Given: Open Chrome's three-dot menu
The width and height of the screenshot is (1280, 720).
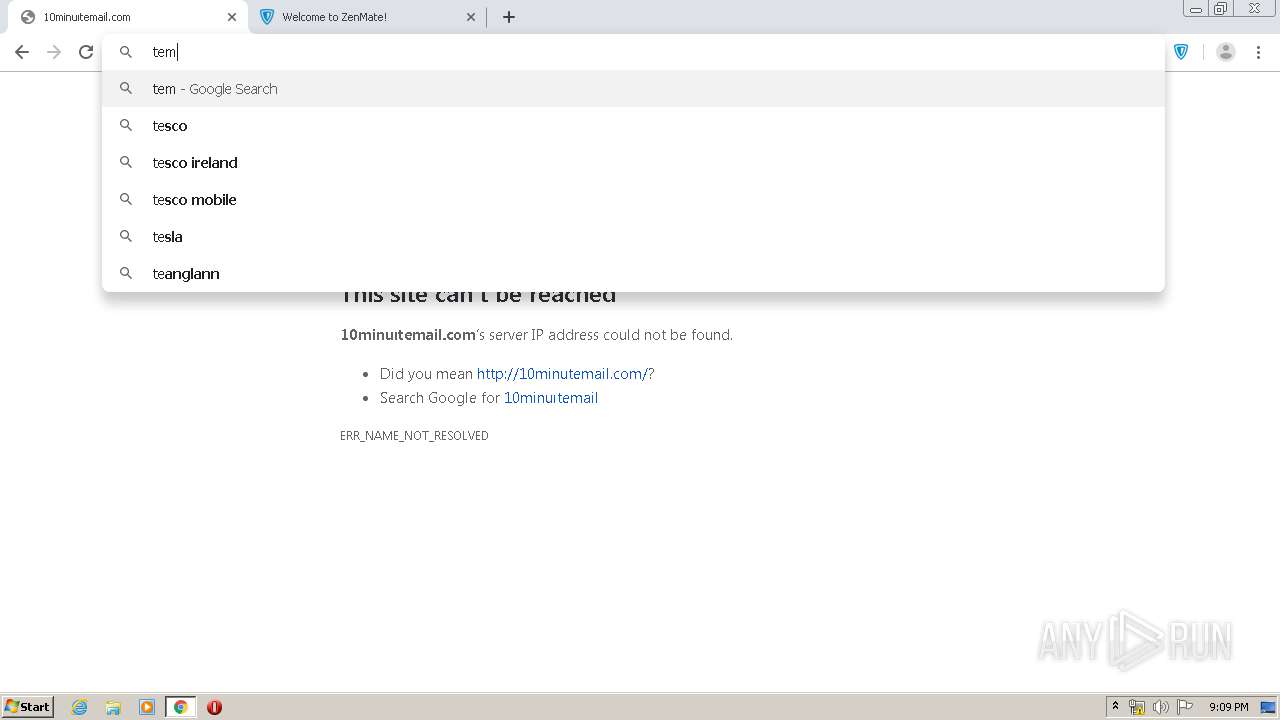Looking at the screenshot, I should 1258,52.
